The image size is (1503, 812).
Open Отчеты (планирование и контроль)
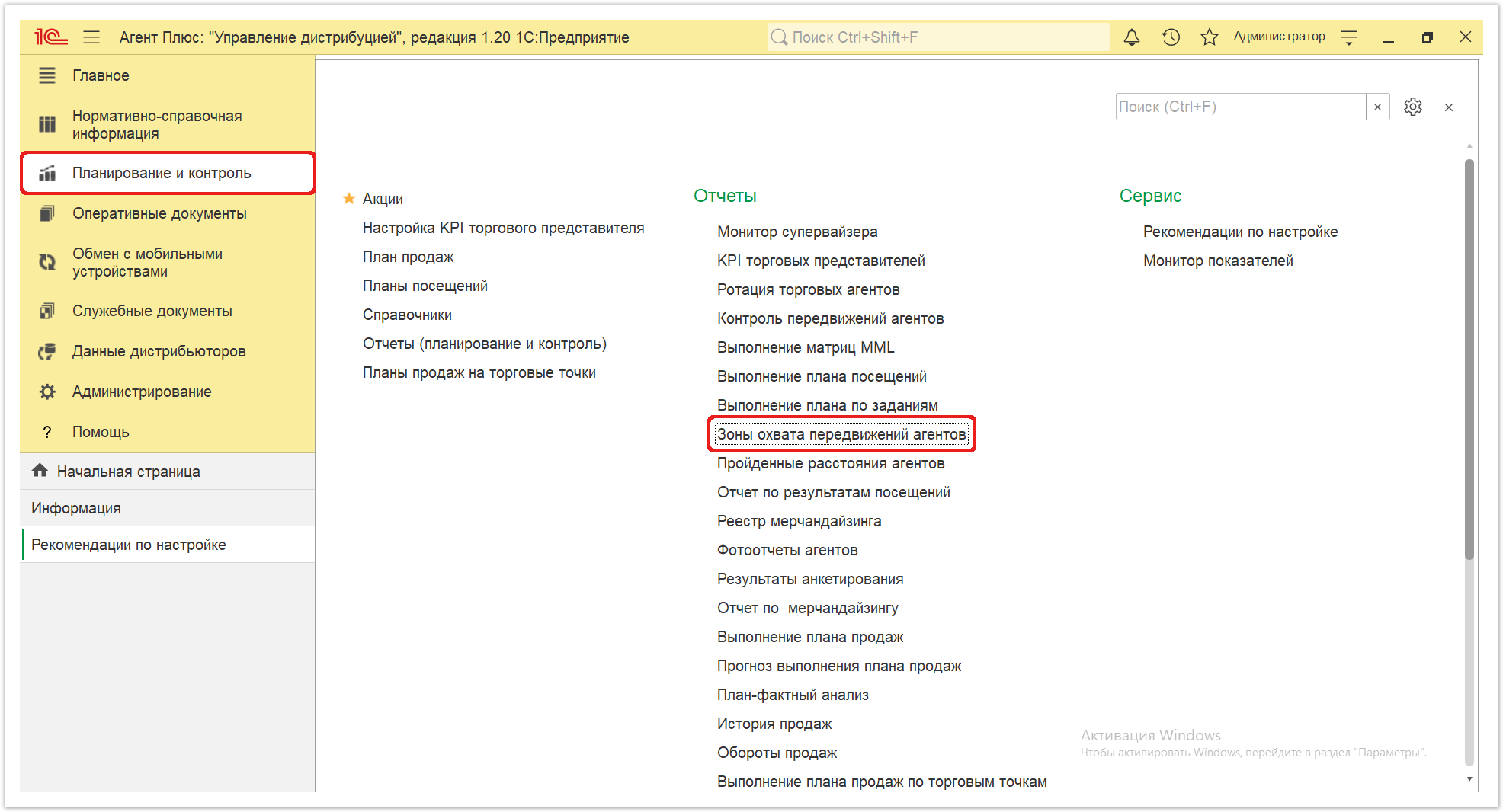[485, 344]
